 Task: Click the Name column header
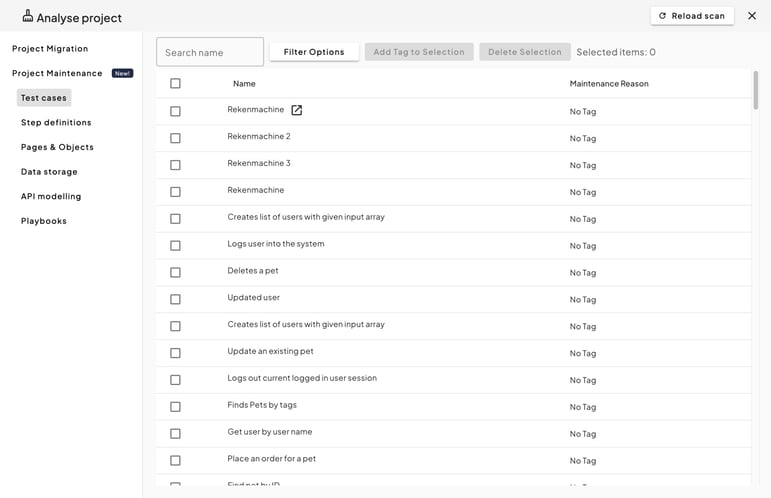coord(244,84)
